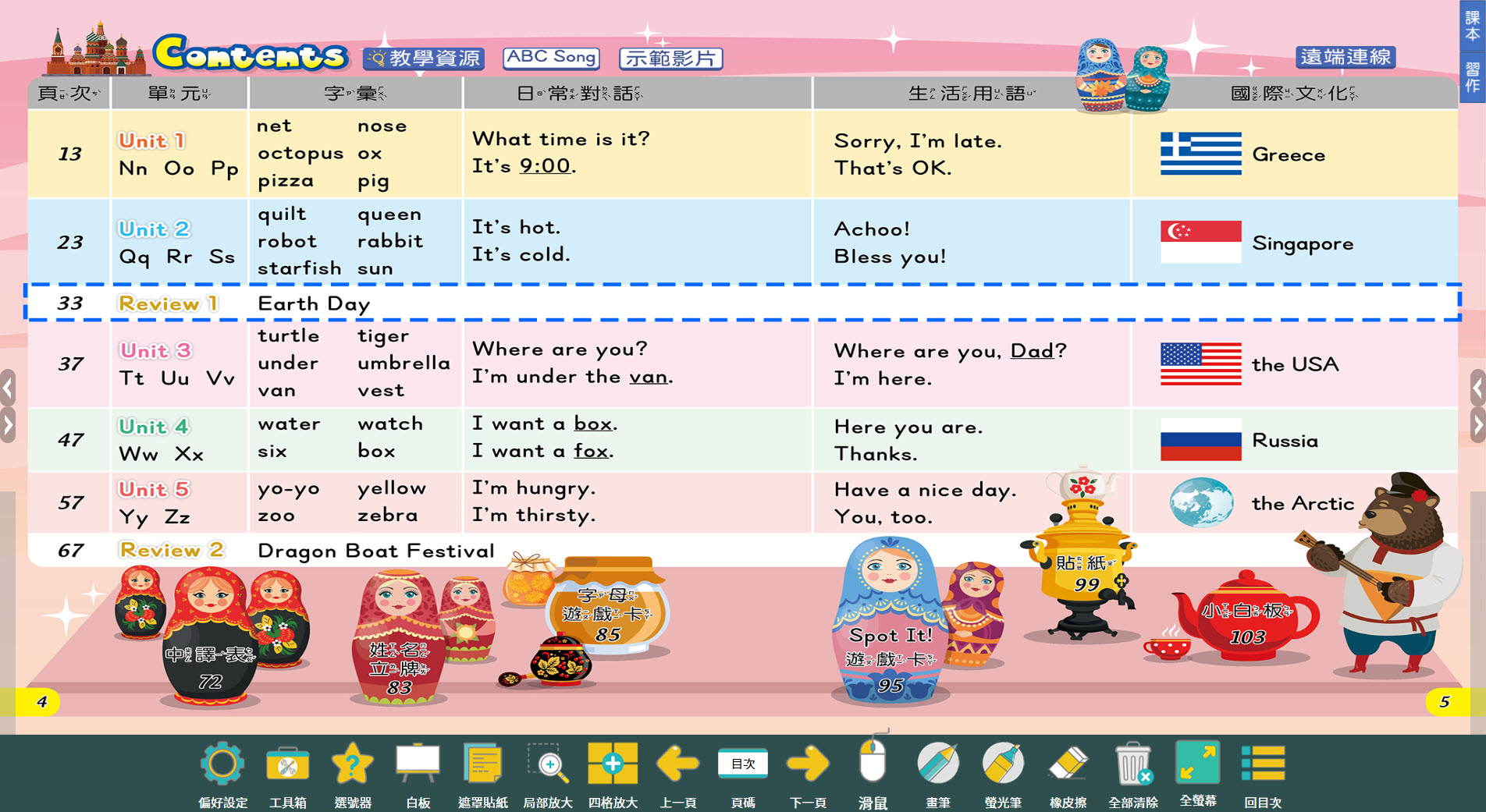Click the 頁碼 page number box
The image size is (1486, 812).
point(743,764)
